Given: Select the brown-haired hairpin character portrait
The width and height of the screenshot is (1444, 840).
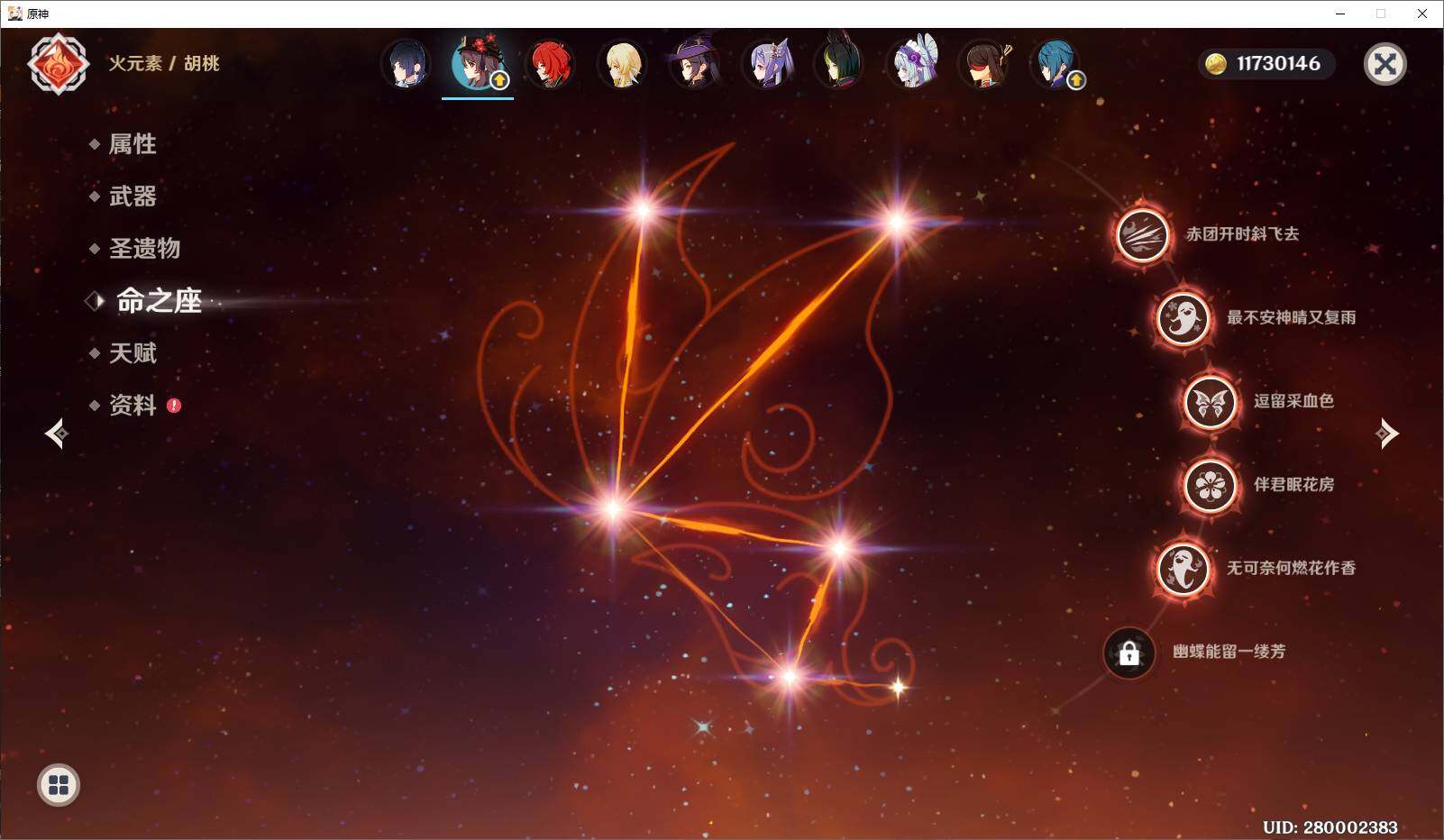Looking at the screenshot, I should click(984, 64).
